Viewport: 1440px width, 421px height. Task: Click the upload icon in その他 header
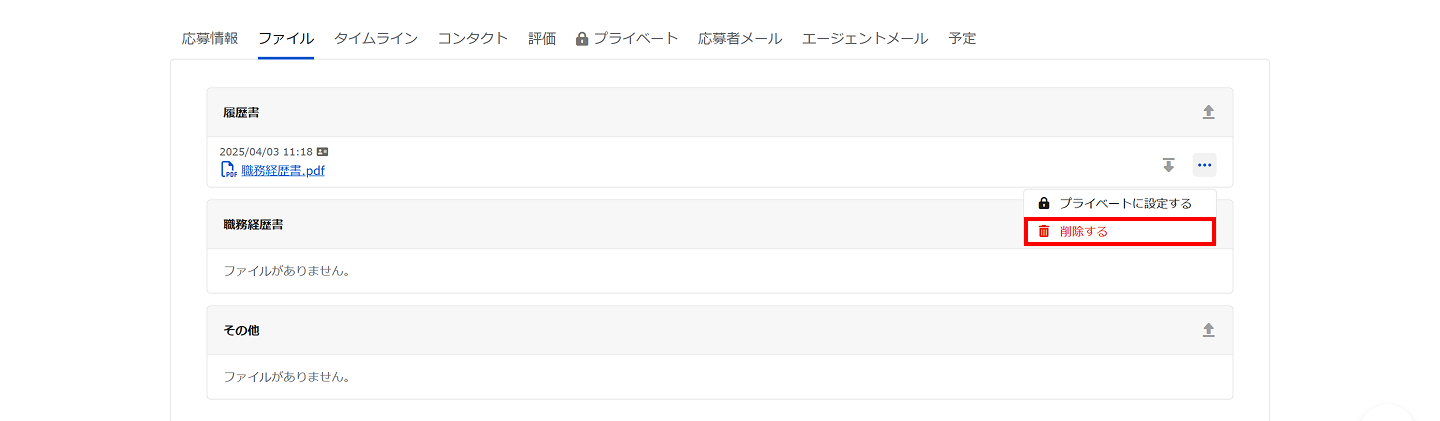coord(1208,330)
